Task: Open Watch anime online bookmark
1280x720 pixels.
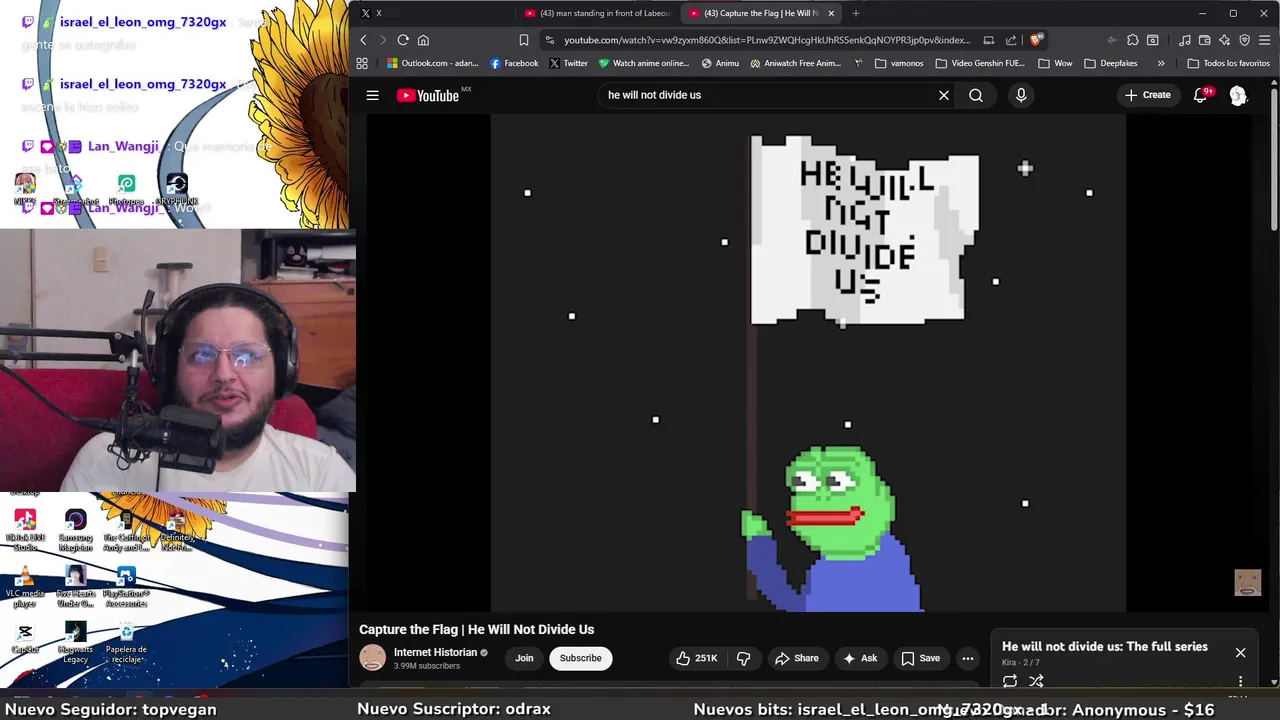Action: (x=644, y=63)
